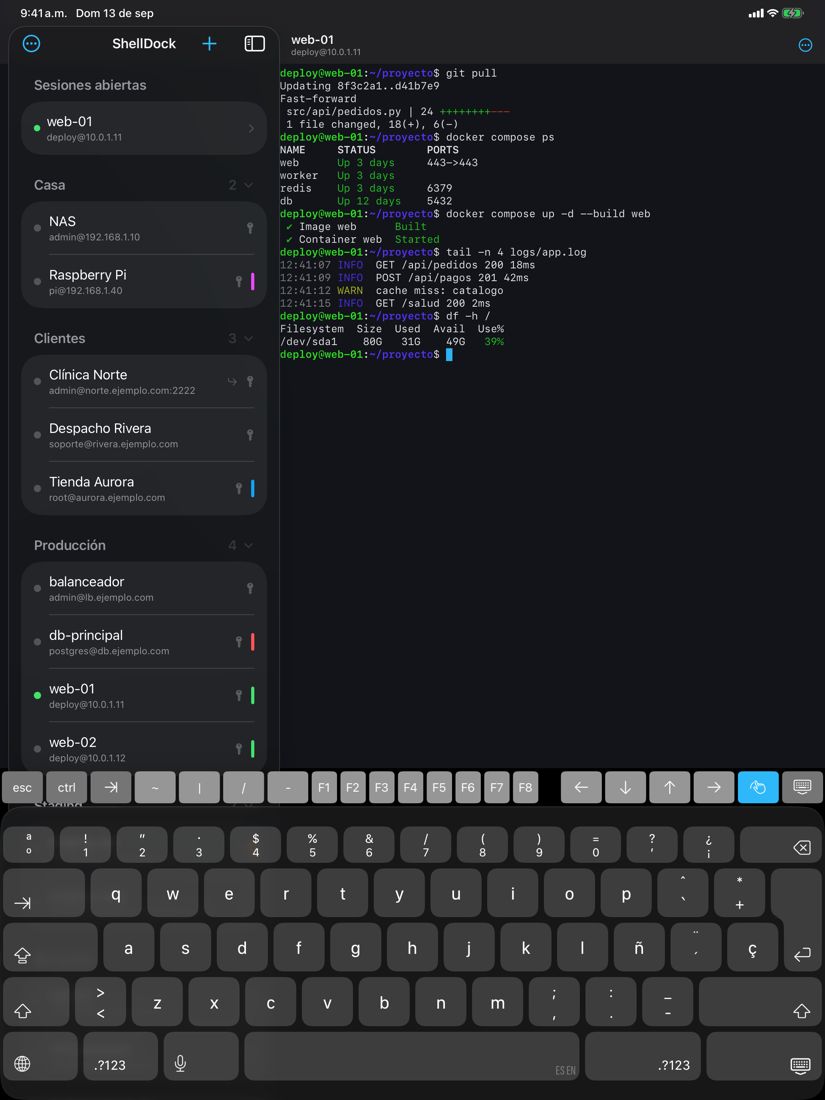Open the balanceador host
The image size is (825, 1100).
point(144,589)
